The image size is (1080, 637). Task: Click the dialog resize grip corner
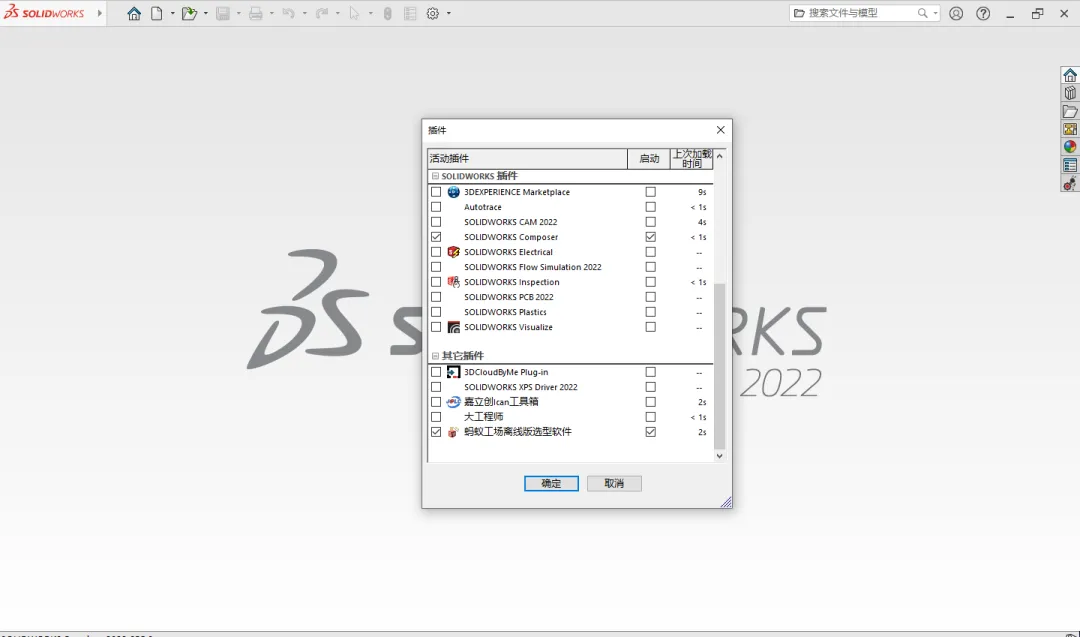tap(726, 502)
